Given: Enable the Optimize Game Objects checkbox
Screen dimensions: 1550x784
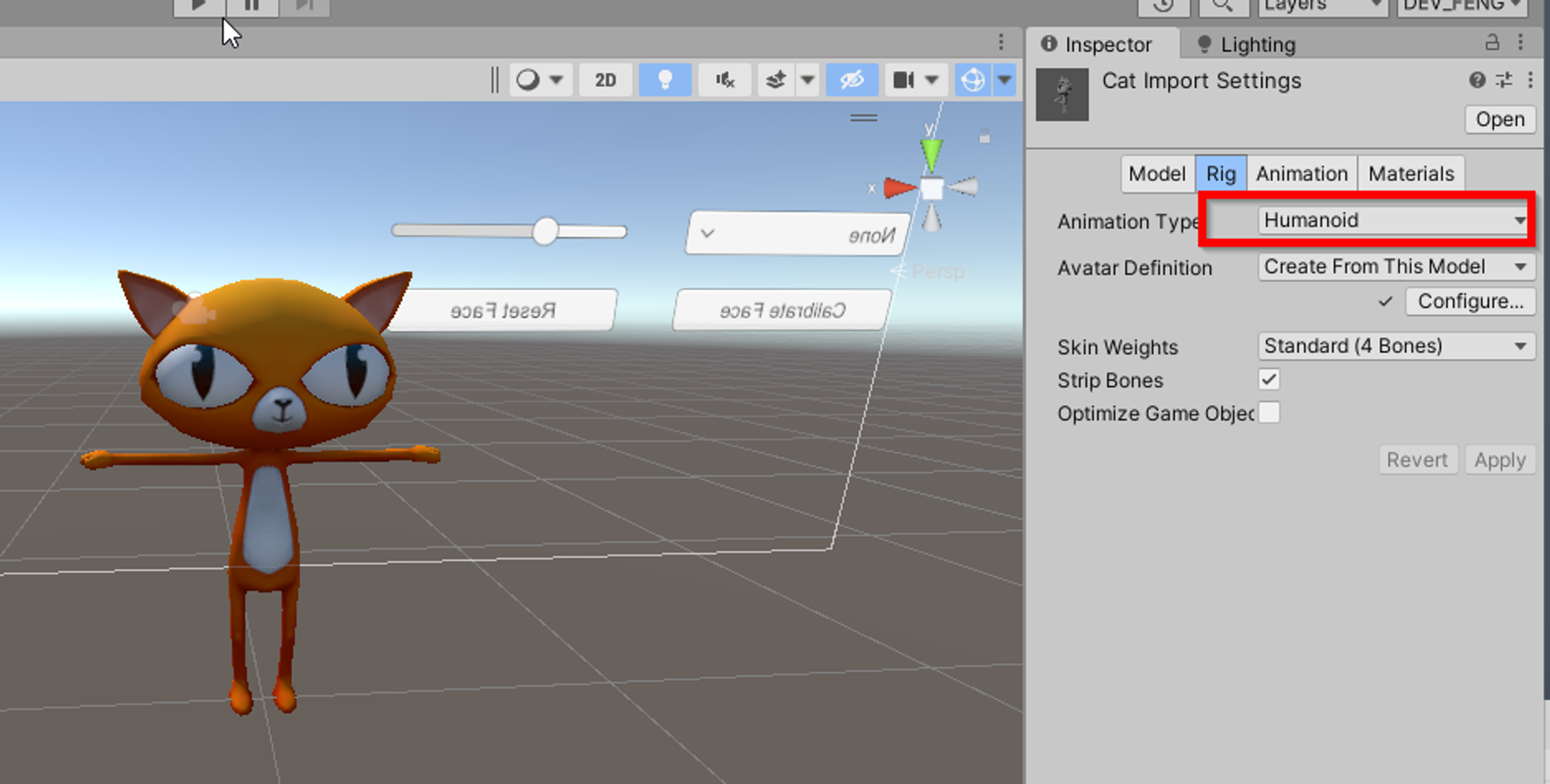Looking at the screenshot, I should coord(1269,413).
